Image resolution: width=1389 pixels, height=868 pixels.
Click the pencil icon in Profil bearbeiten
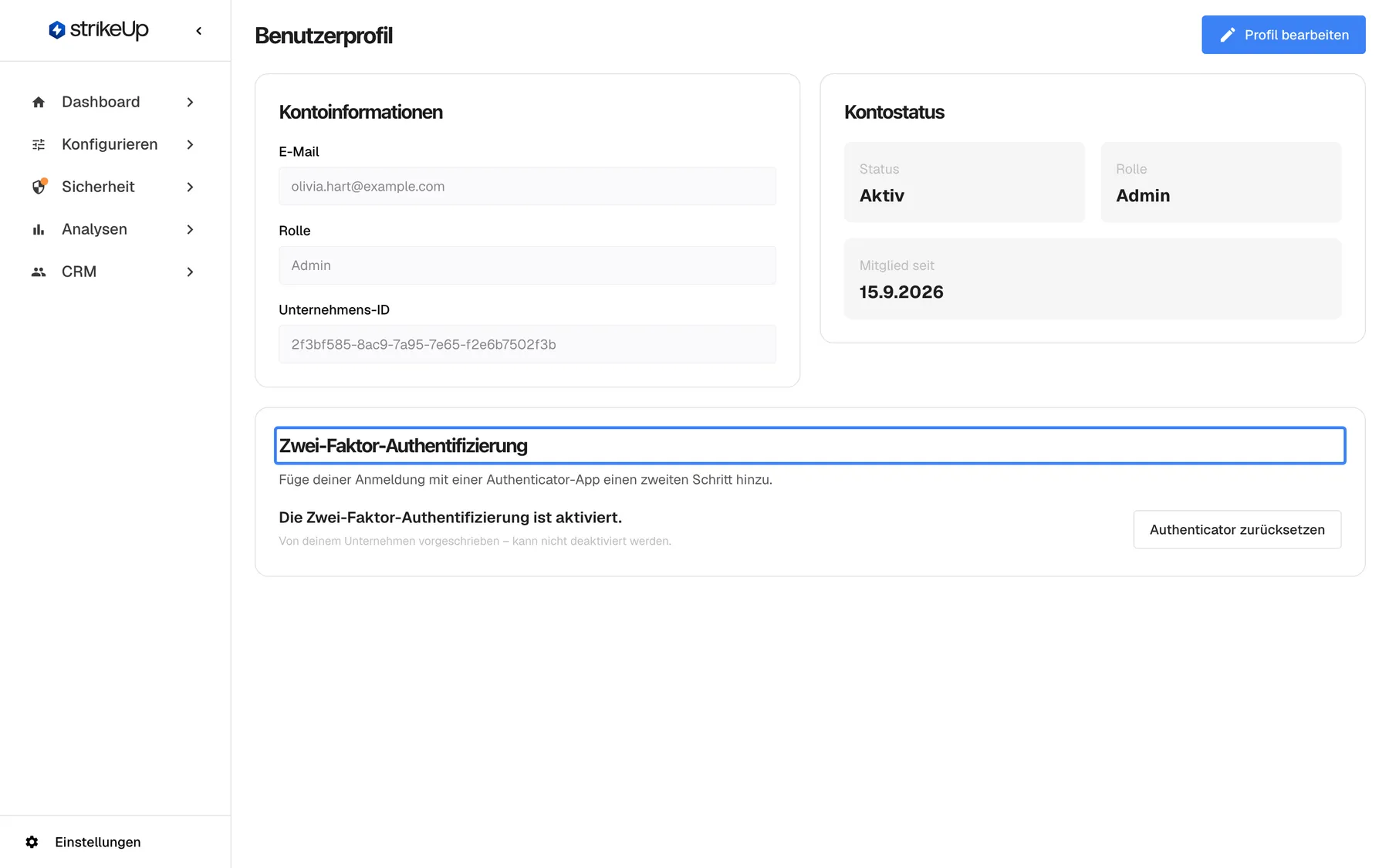click(x=1228, y=35)
